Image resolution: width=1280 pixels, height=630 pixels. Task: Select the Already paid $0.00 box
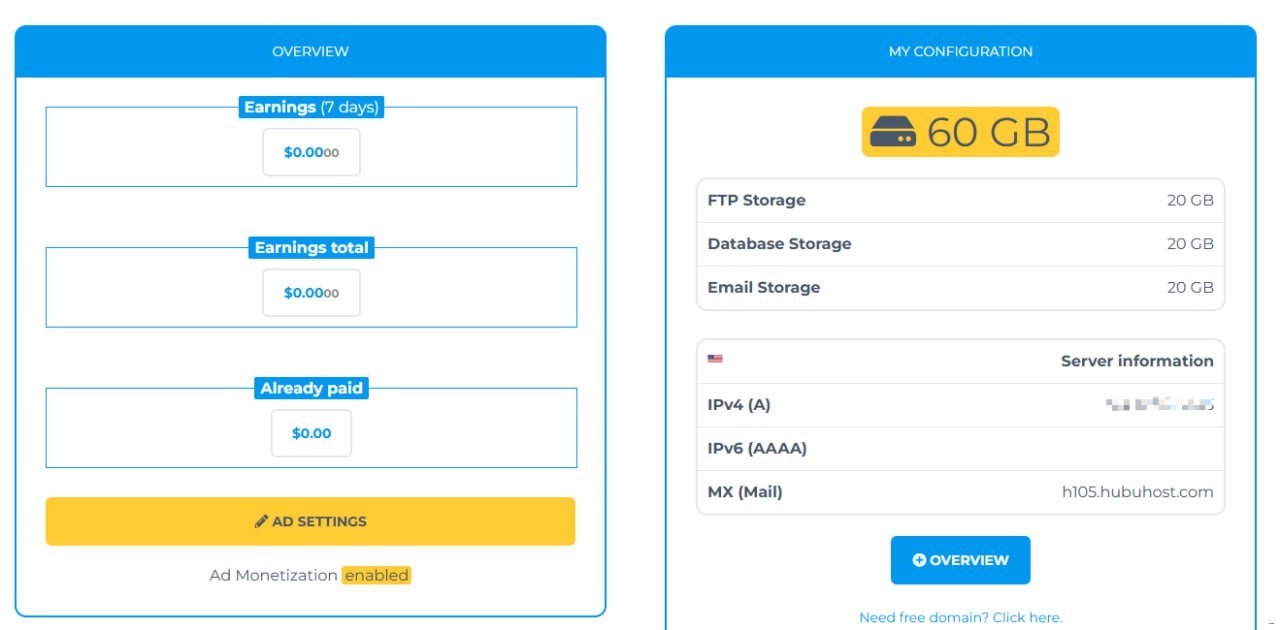pos(311,433)
